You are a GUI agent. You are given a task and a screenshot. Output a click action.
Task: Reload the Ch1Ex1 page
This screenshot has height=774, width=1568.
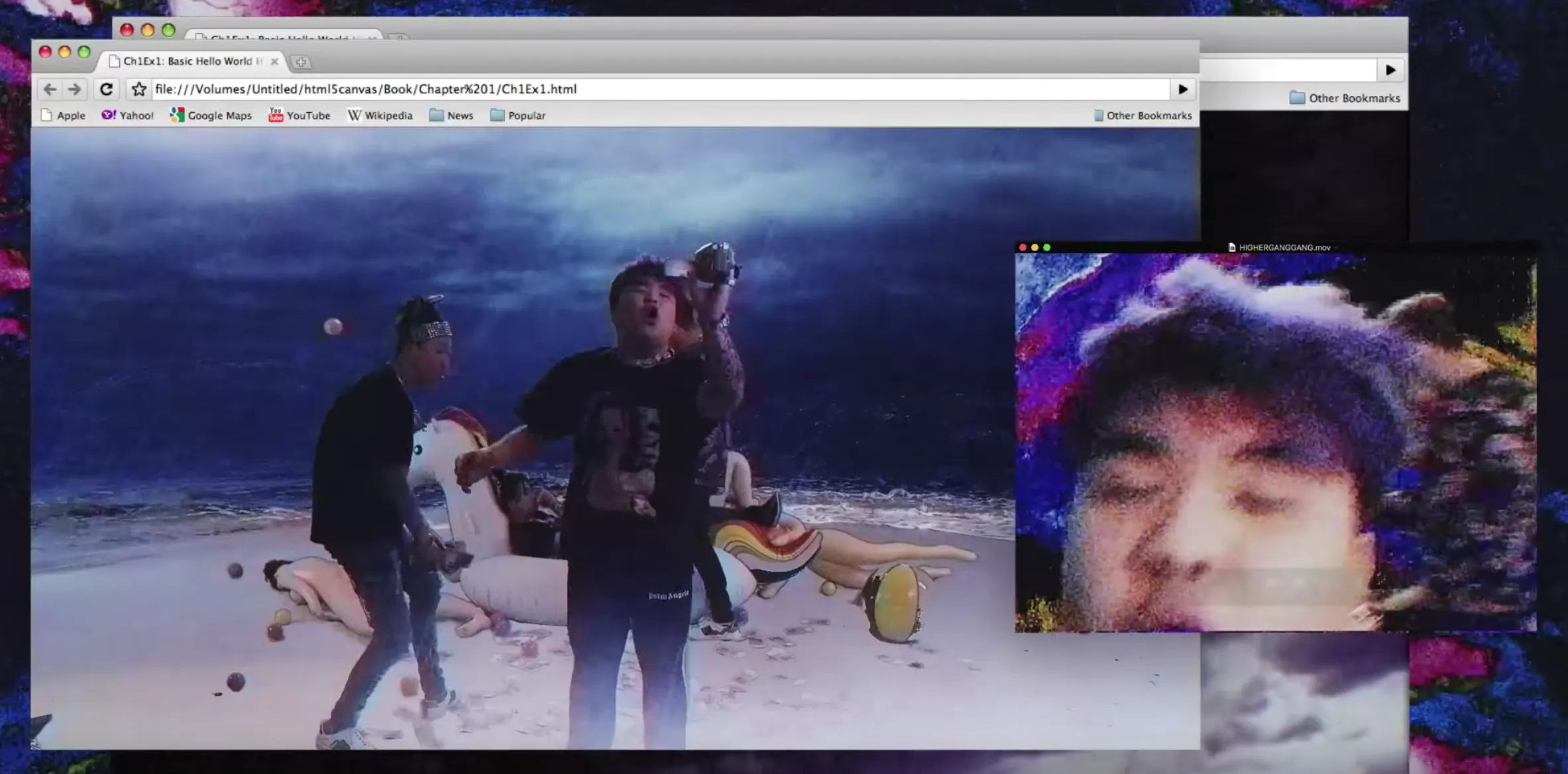point(106,89)
